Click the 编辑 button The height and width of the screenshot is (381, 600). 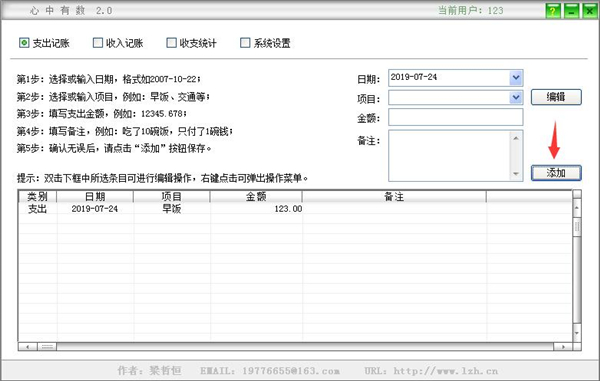(x=556, y=97)
